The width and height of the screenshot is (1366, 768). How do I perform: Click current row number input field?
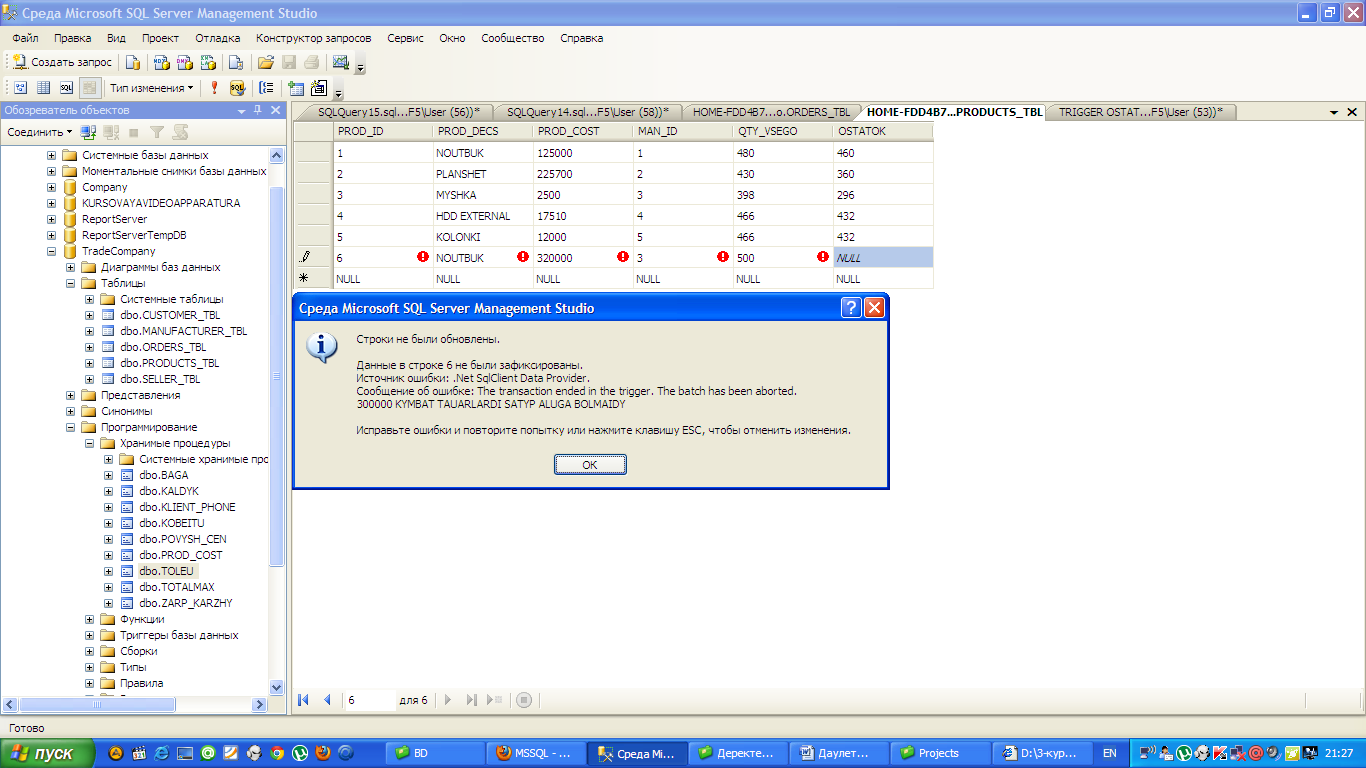[369, 700]
